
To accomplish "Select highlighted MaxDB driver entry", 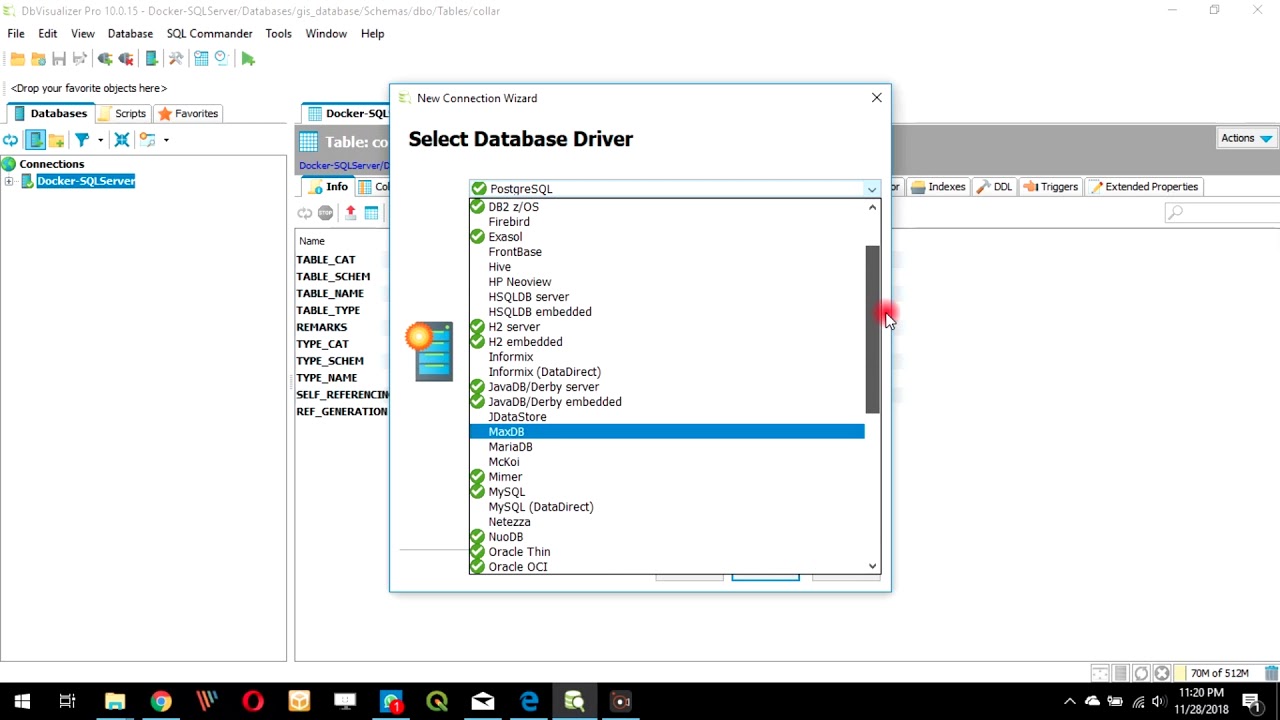I will (666, 432).
